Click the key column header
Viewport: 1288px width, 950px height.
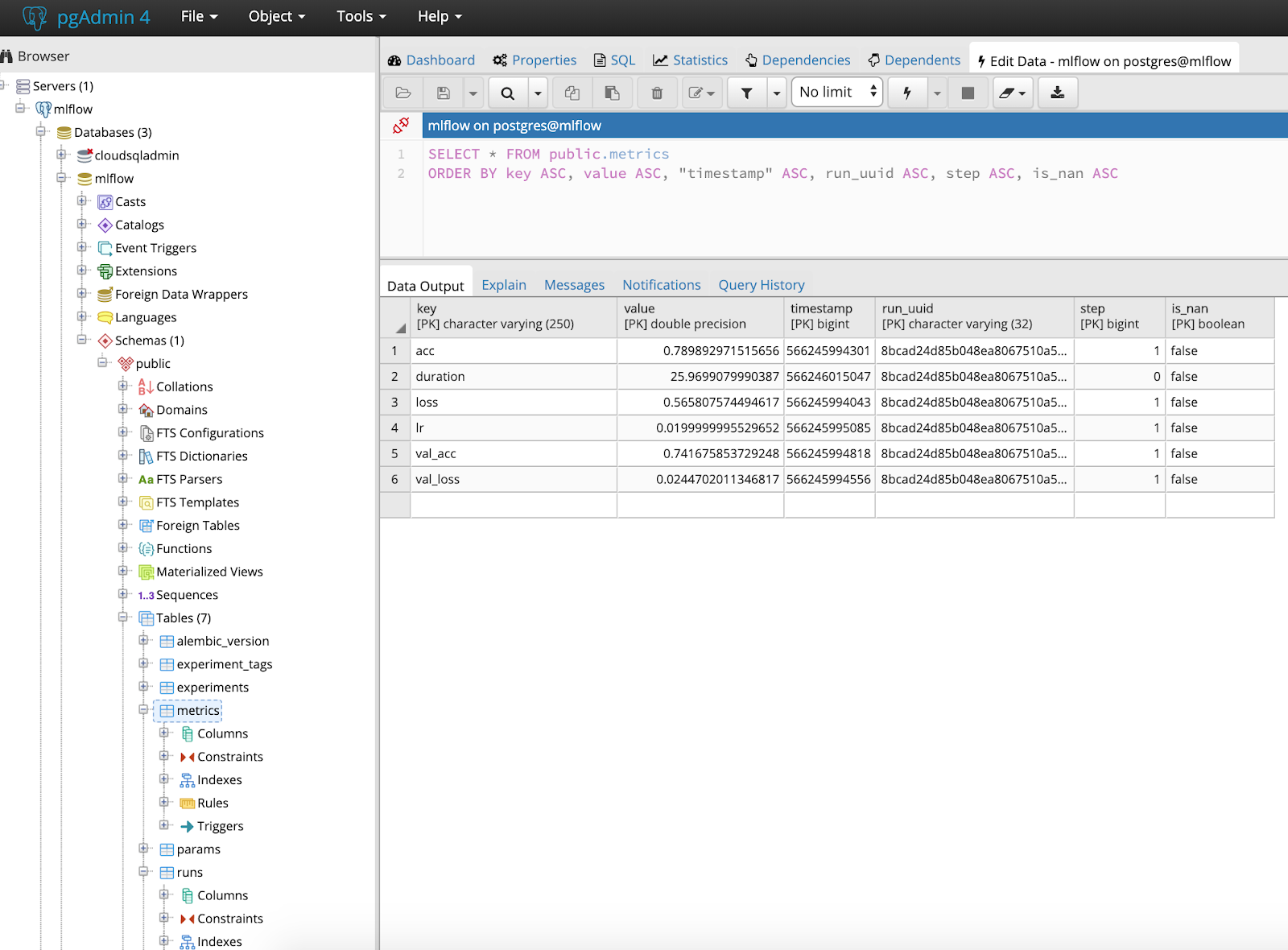pos(514,317)
